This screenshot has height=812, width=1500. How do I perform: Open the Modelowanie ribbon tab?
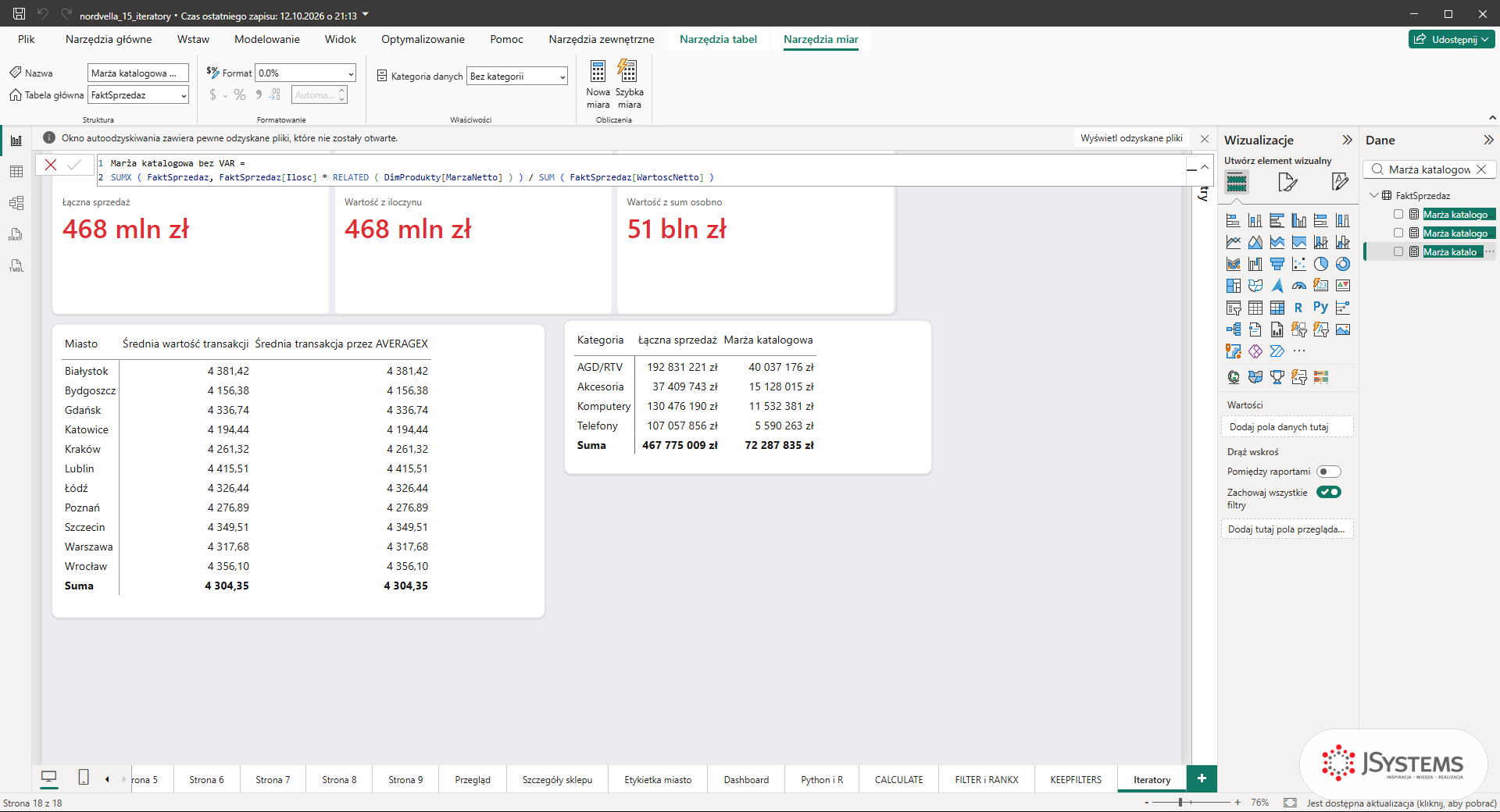tap(266, 39)
